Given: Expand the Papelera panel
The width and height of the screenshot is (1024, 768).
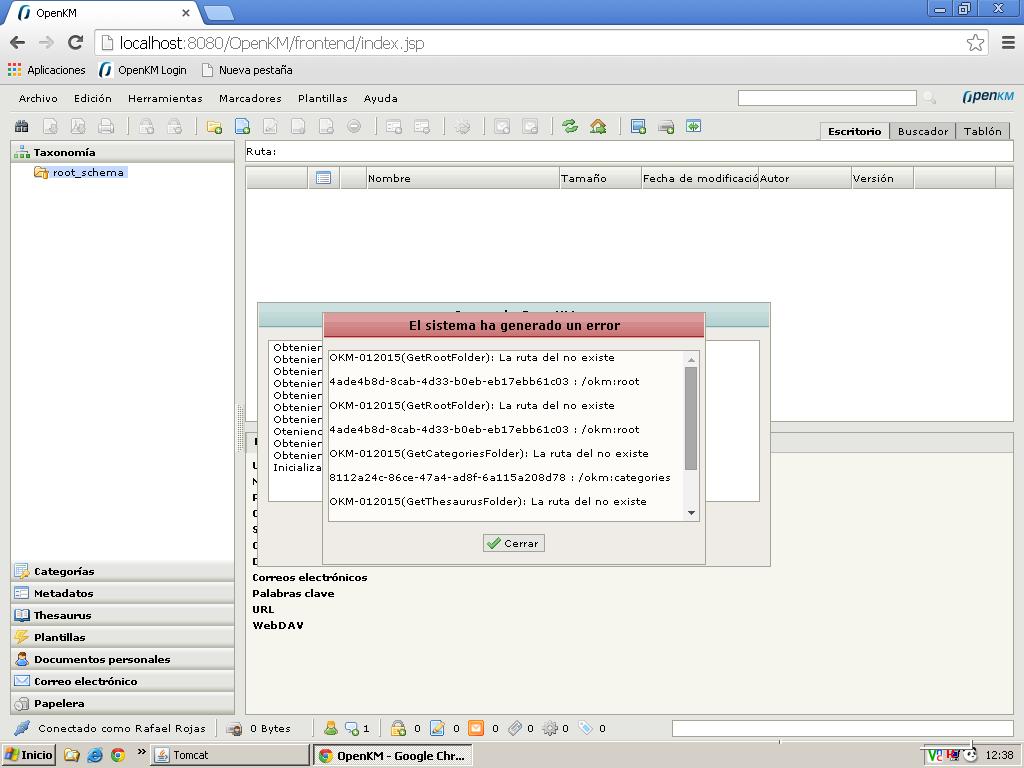Looking at the screenshot, I should 59,703.
